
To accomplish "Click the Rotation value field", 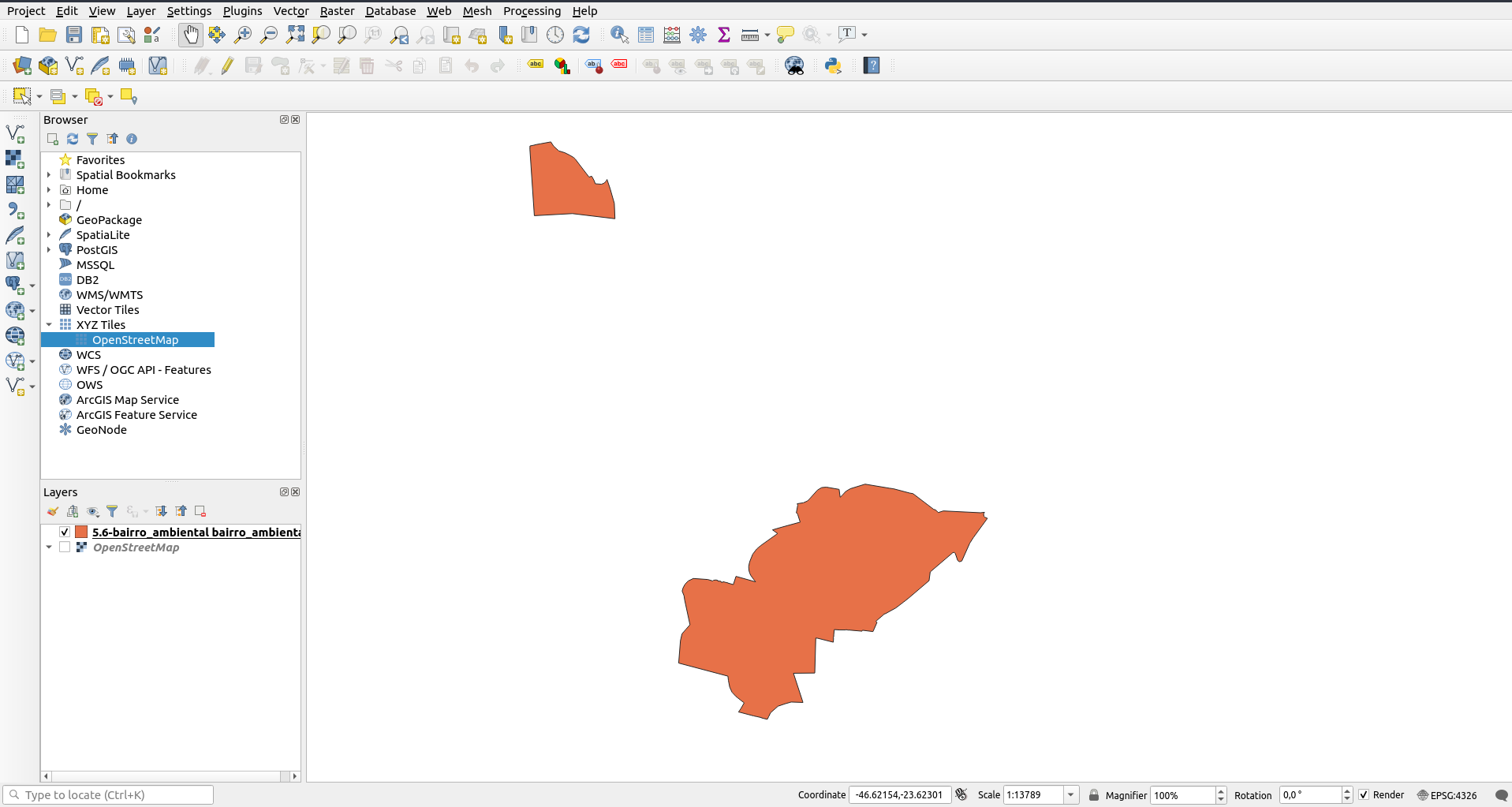I will 1310,795.
